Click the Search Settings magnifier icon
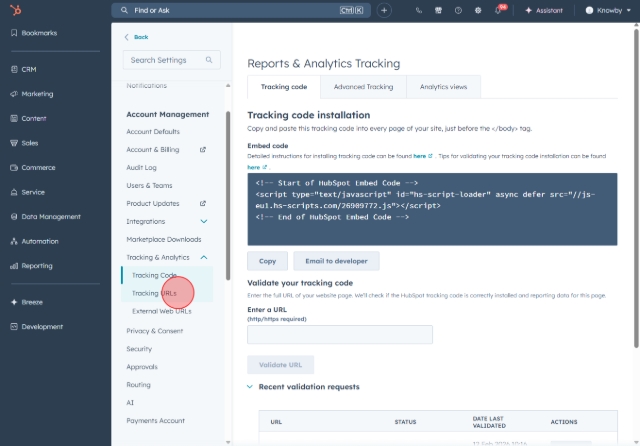 (209, 60)
